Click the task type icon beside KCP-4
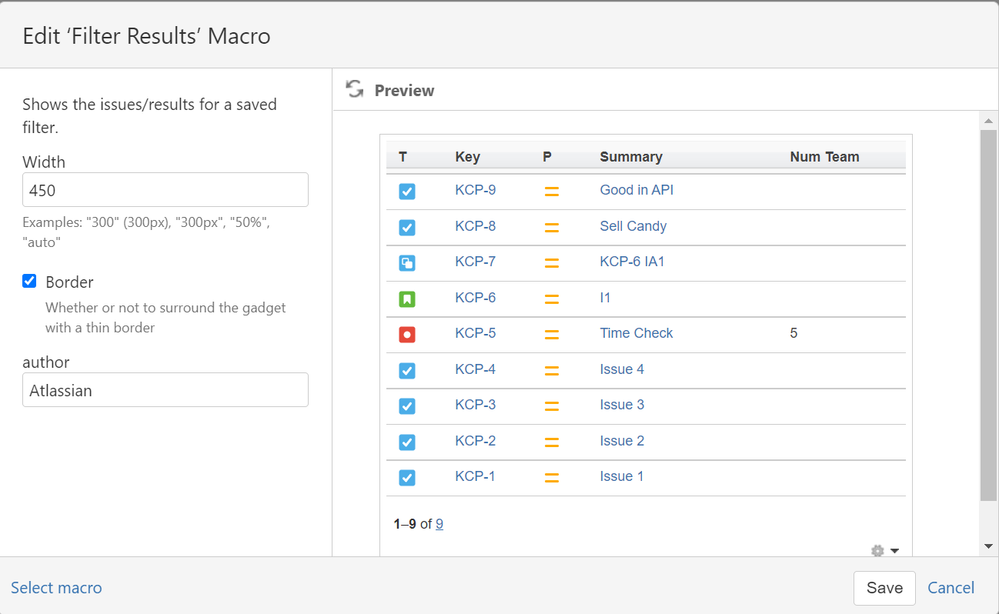 click(406, 370)
